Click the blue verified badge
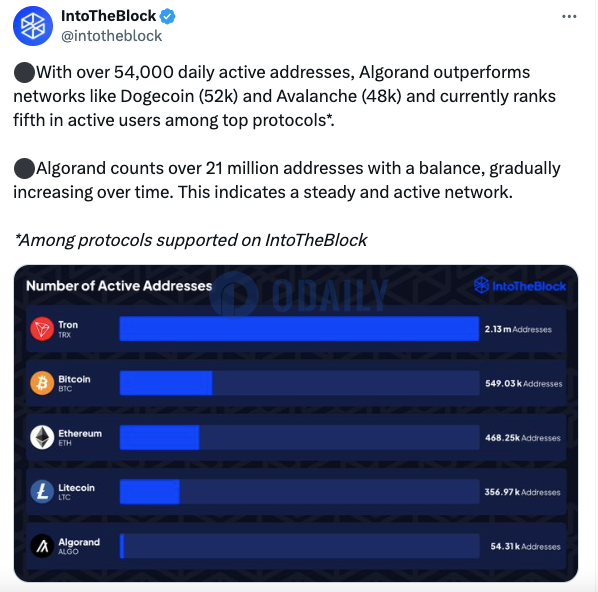Screen dimensions: 598x592 (167, 16)
